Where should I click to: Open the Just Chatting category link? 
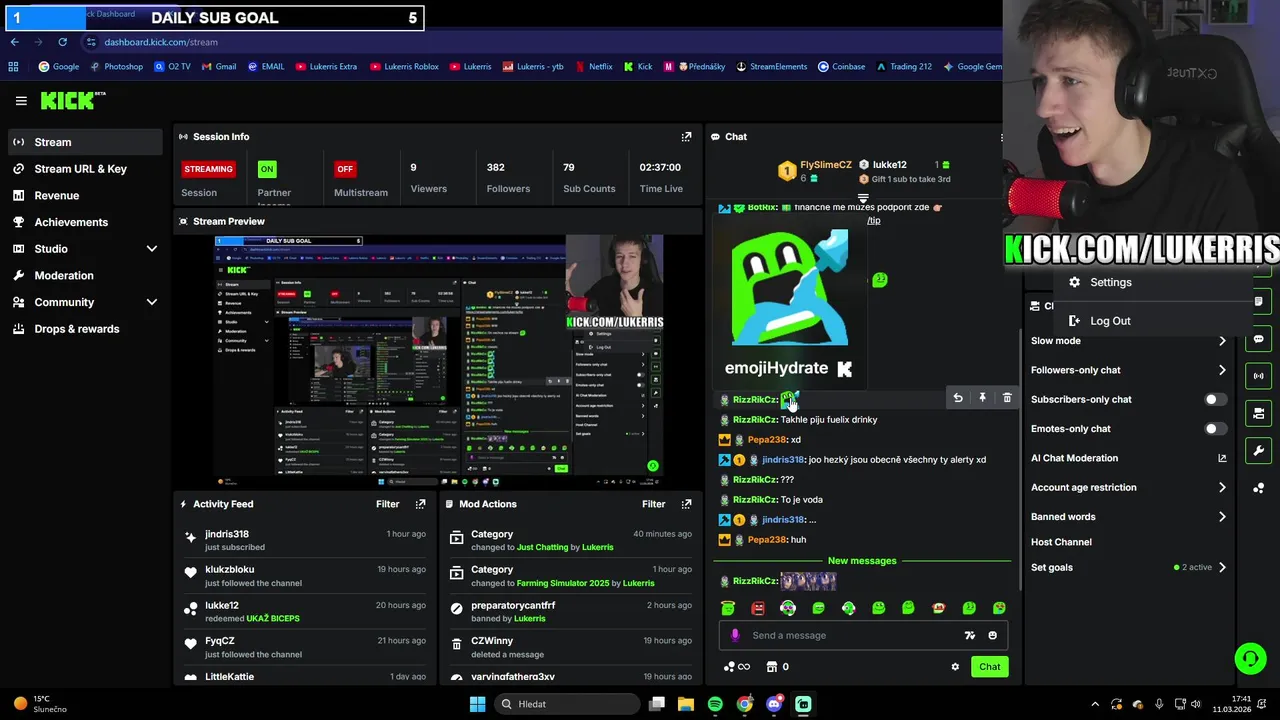[542, 548]
